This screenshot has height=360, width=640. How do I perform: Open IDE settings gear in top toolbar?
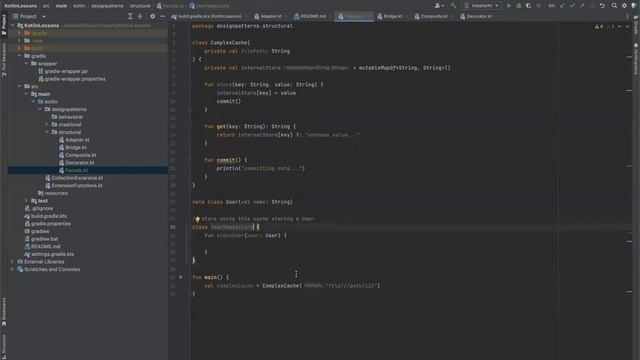(x=624, y=6)
